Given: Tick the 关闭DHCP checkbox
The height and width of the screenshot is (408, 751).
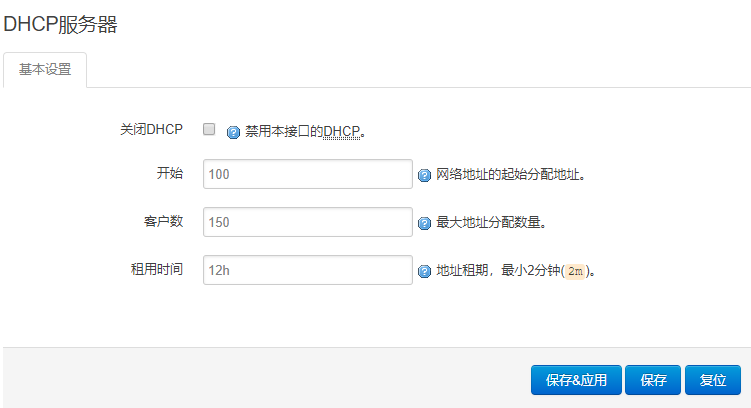Looking at the screenshot, I should [x=209, y=129].
